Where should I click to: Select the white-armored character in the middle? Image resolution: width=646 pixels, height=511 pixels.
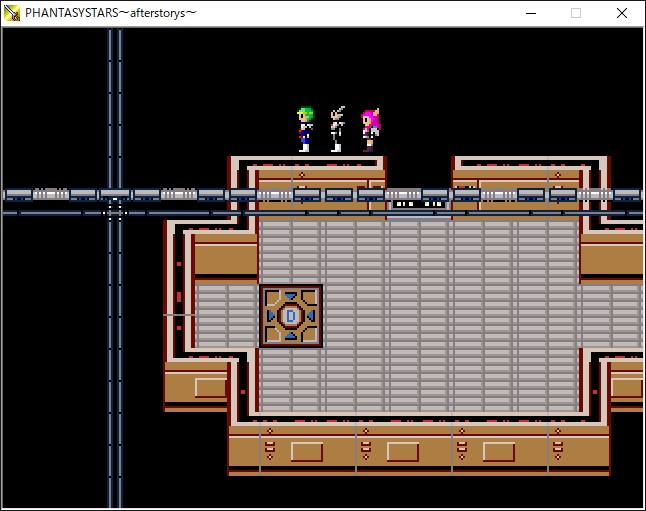tap(338, 130)
